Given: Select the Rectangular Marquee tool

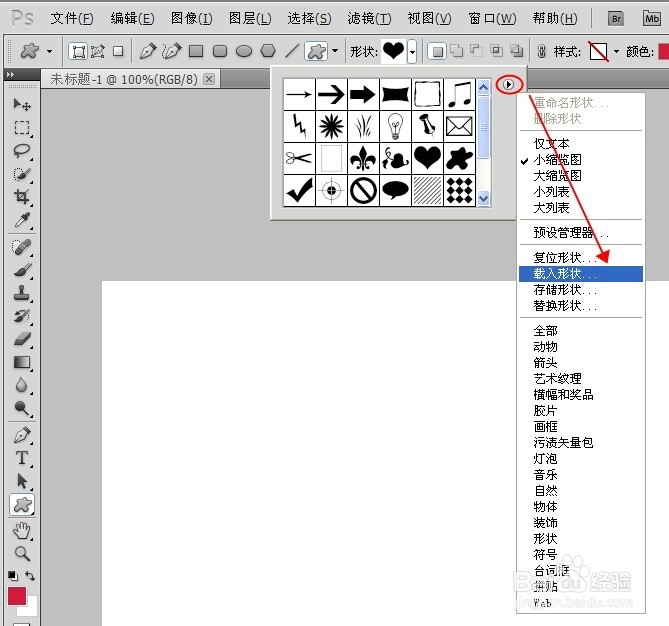Looking at the screenshot, I should click(x=21, y=128).
